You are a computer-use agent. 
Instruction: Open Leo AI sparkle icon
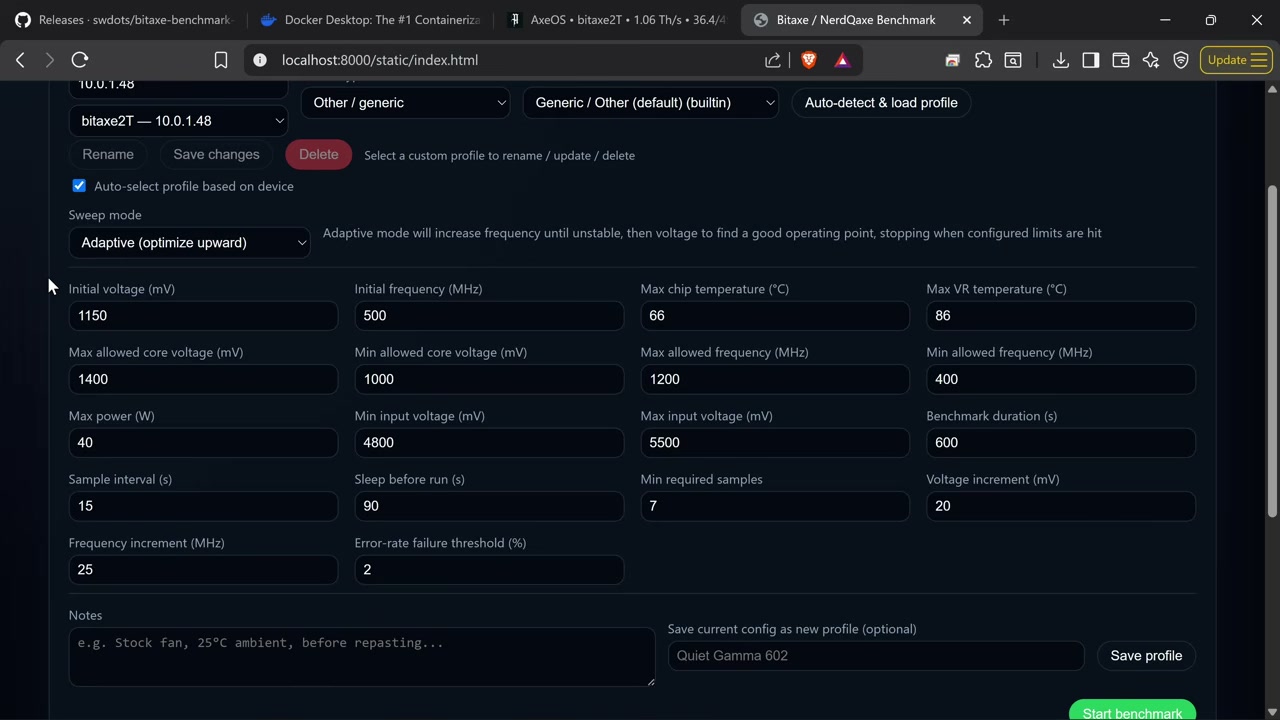pyautogui.click(x=1151, y=60)
